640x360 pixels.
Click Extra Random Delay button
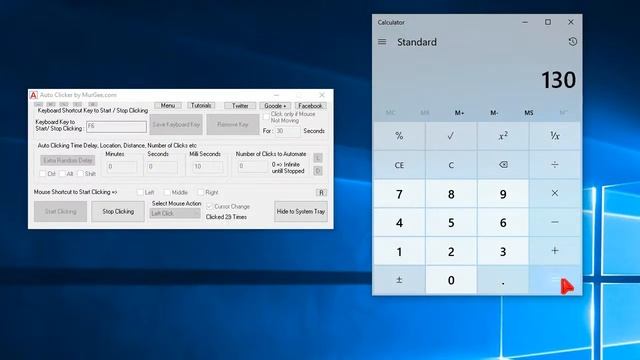pyautogui.click(x=68, y=160)
